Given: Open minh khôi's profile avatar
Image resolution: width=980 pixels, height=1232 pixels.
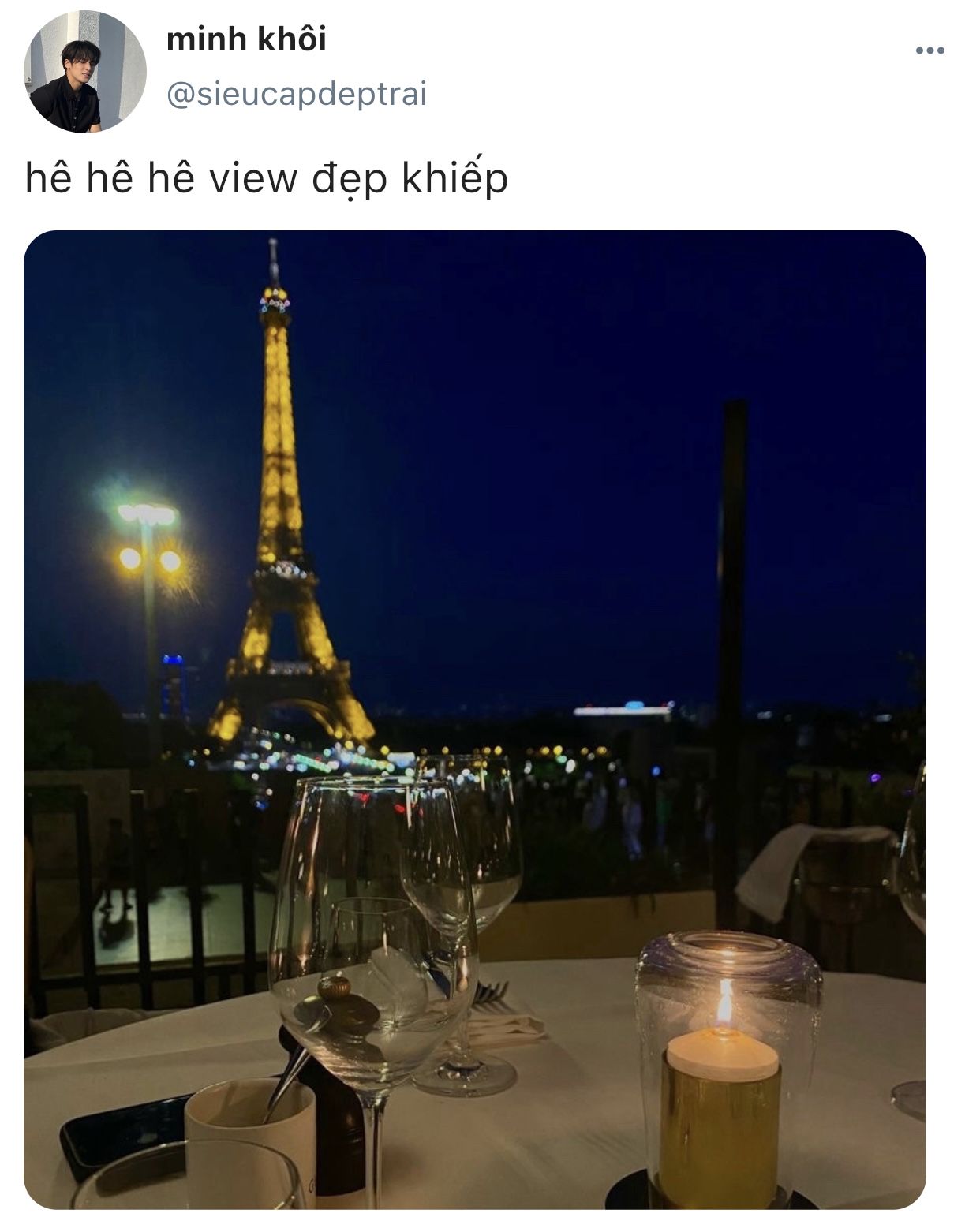Looking at the screenshot, I should [85, 72].
